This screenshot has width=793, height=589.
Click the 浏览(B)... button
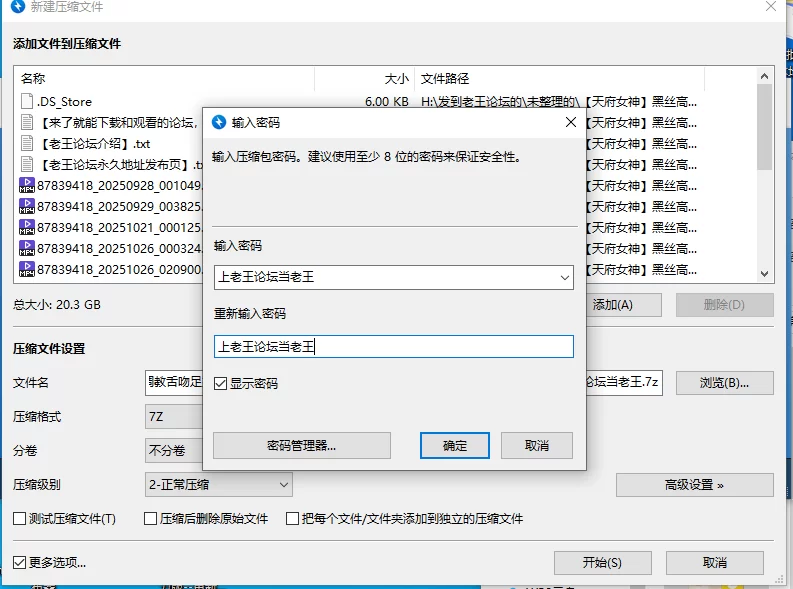[x=724, y=383]
